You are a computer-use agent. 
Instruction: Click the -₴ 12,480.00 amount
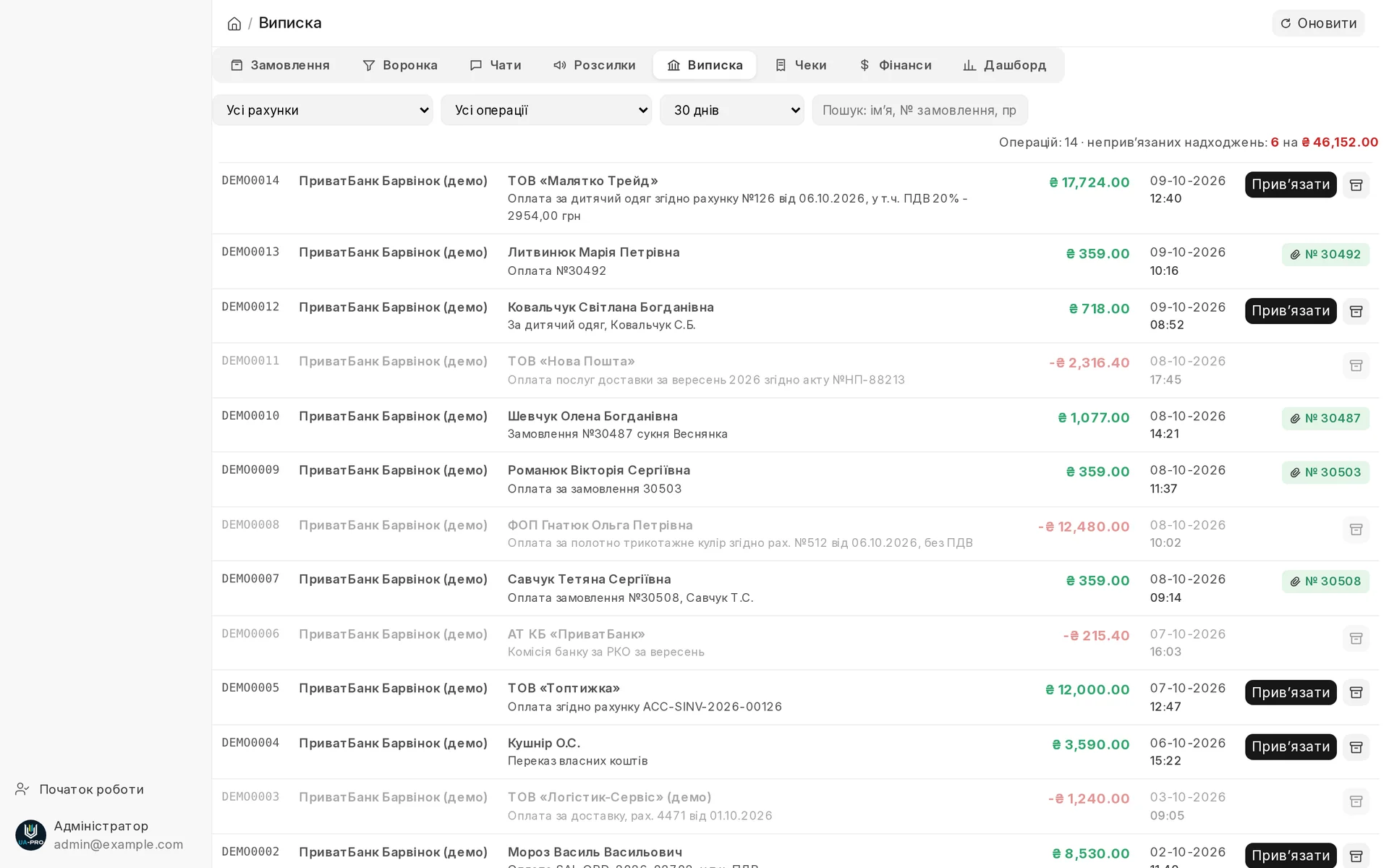pyautogui.click(x=1084, y=527)
